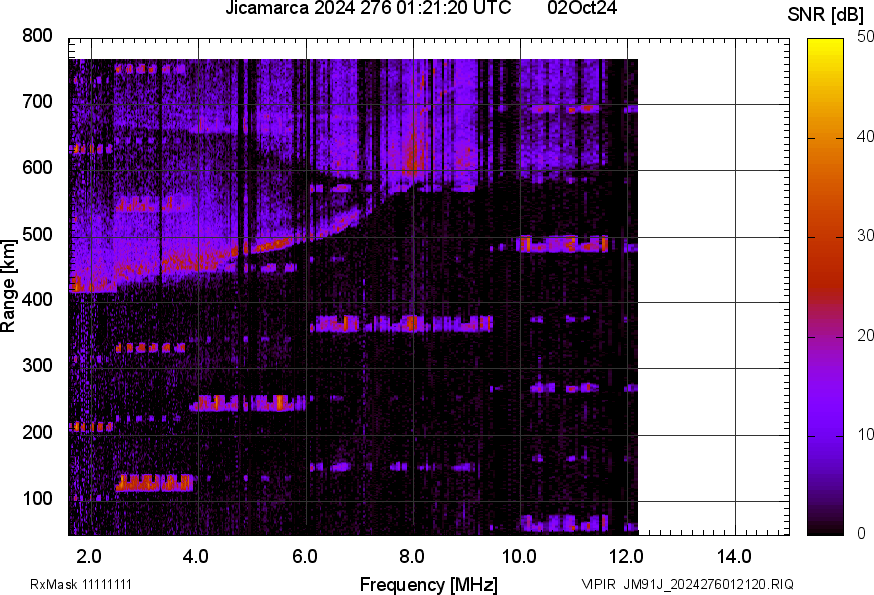Click the title text "Jicamarca 2024 276 01:21:20 UTC"
This screenshot has width=874, height=595.
tap(368, 8)
